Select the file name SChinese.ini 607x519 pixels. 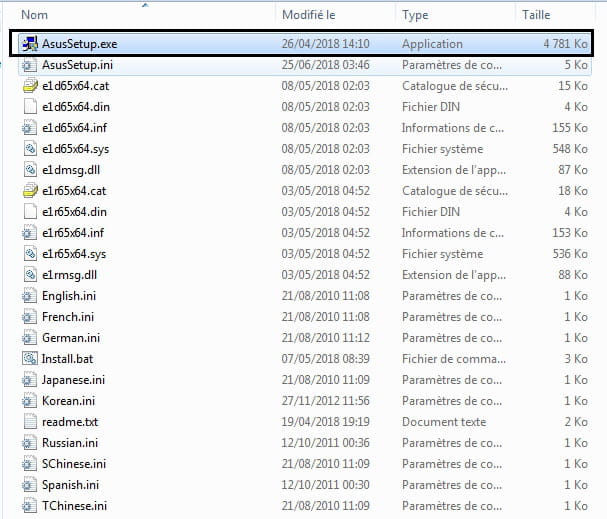pos(74,464)
